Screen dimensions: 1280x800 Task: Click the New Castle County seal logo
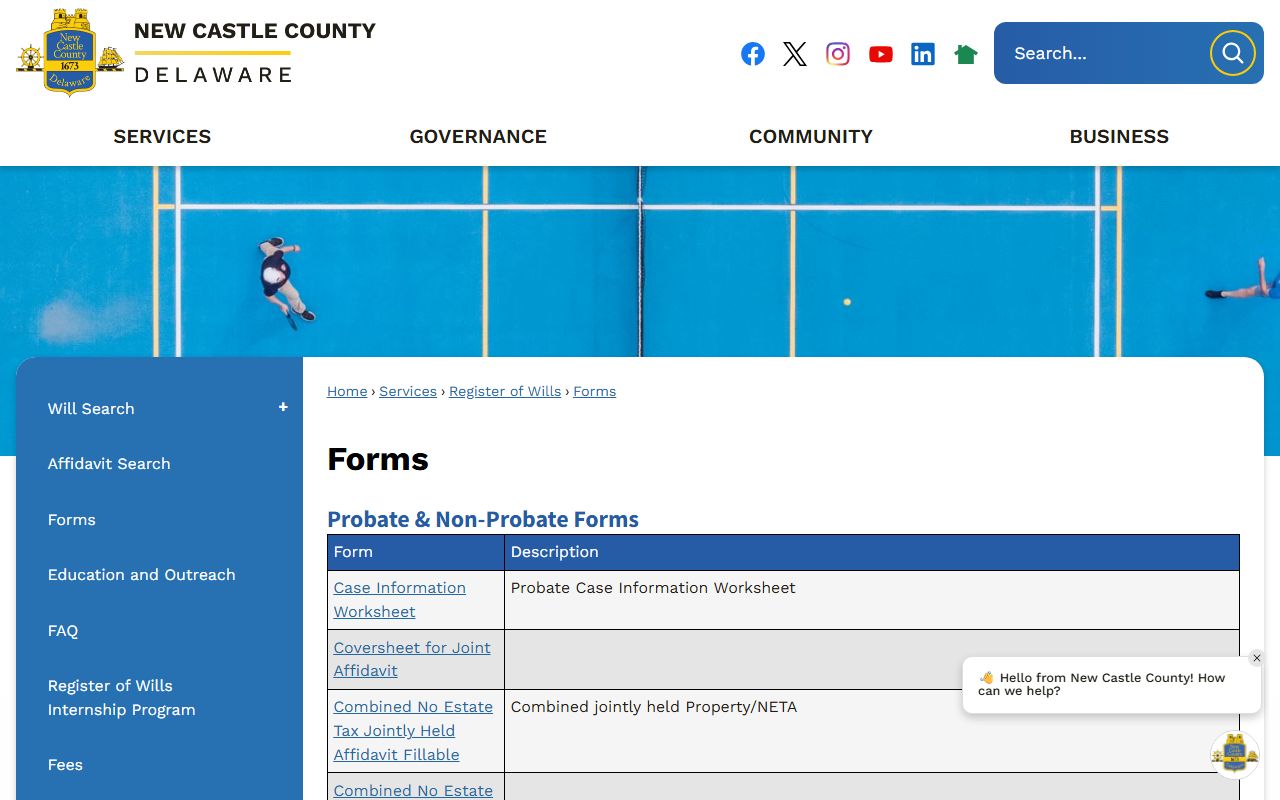(70, 52)
